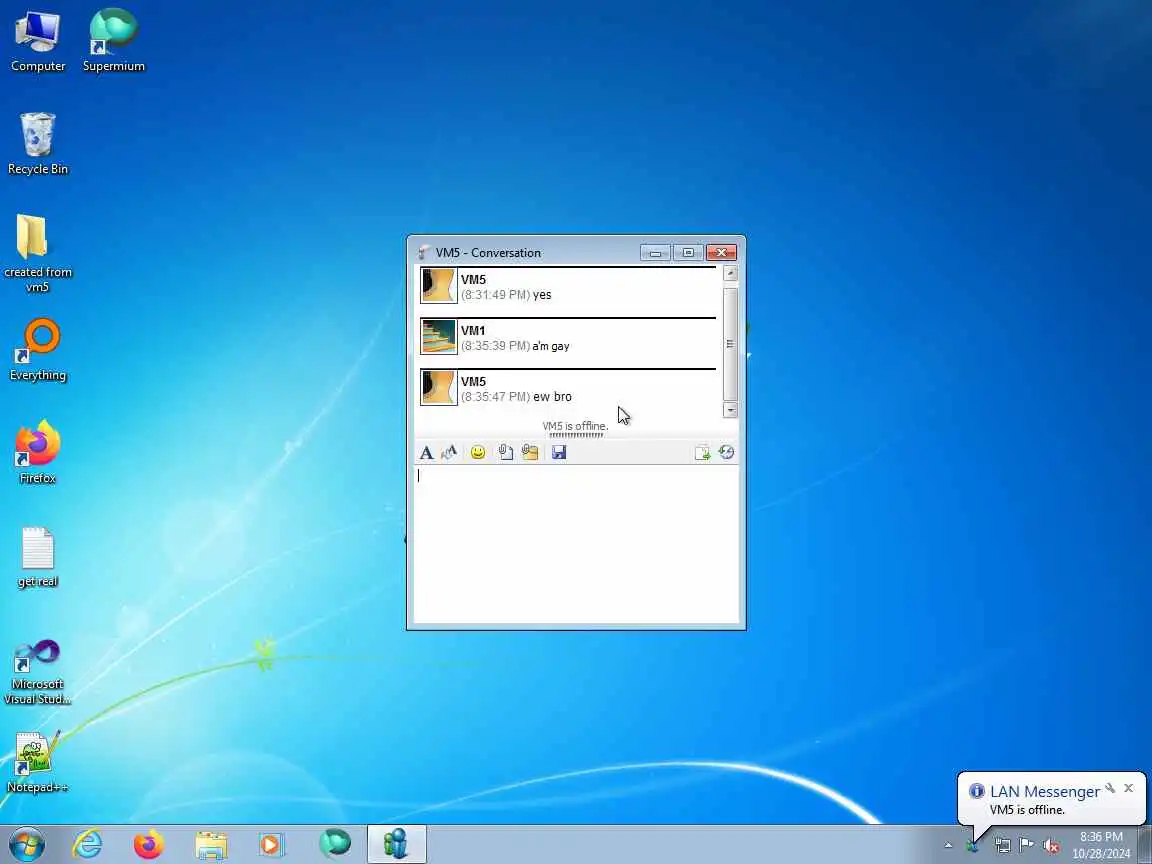Save the conversation with floppy disk icon
The image size is (1152, 864).
[559, 453]
